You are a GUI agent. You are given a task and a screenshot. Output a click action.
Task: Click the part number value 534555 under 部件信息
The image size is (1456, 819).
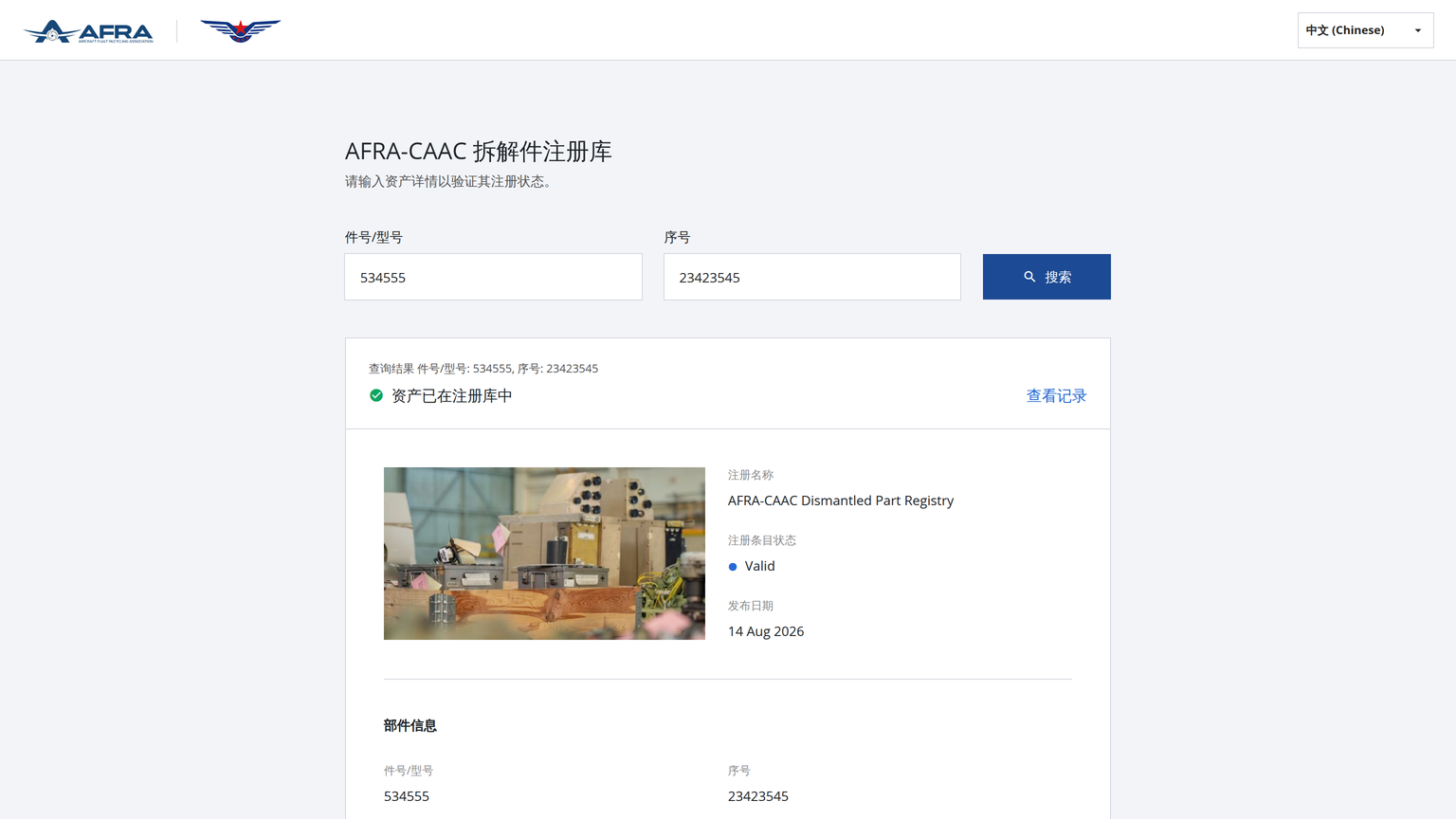[407, 796]
